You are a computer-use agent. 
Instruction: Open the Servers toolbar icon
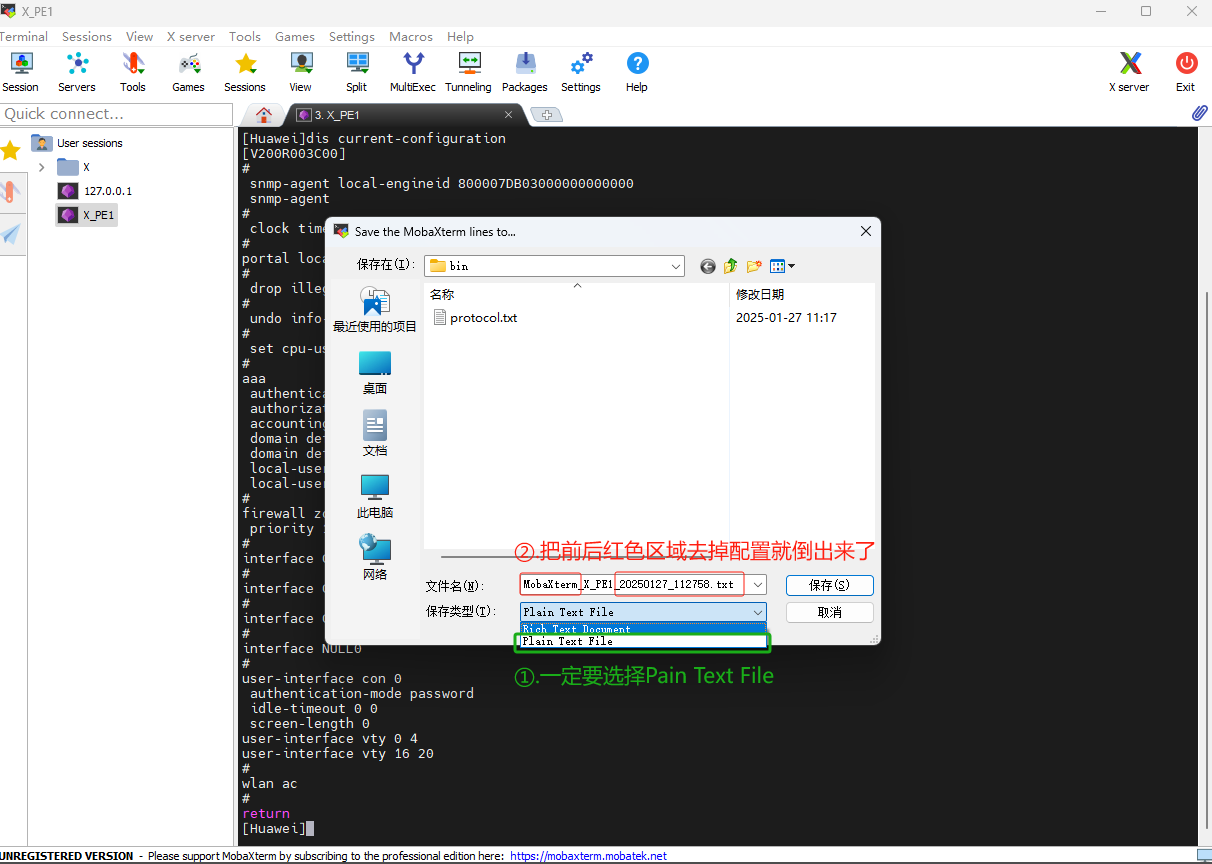point(77,73)
